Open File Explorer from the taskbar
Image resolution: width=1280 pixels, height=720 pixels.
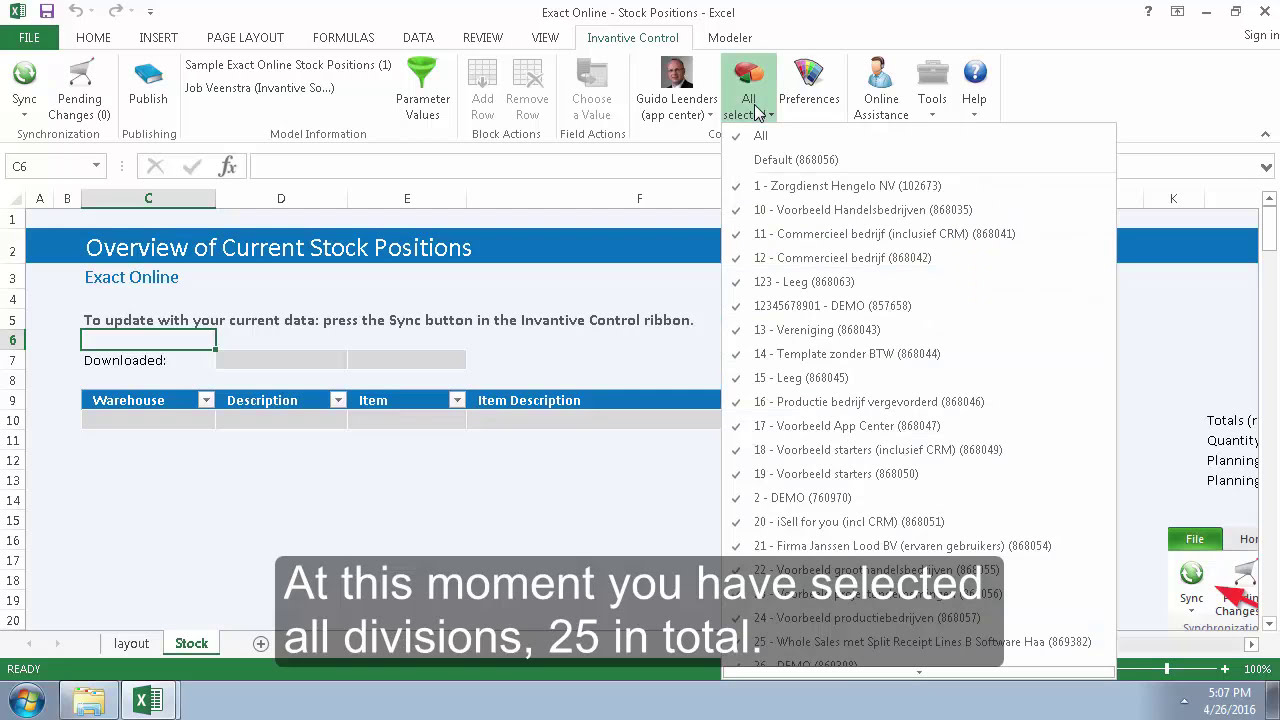click(89, 700)
